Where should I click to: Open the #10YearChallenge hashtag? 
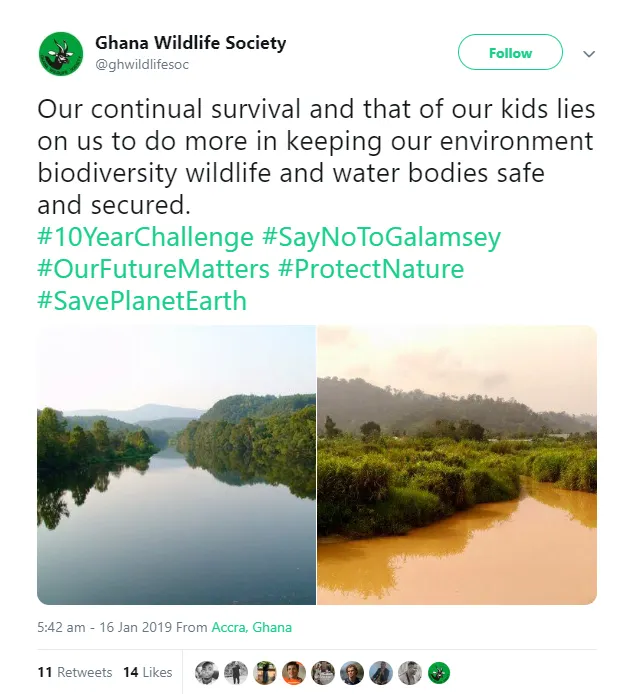145,238
